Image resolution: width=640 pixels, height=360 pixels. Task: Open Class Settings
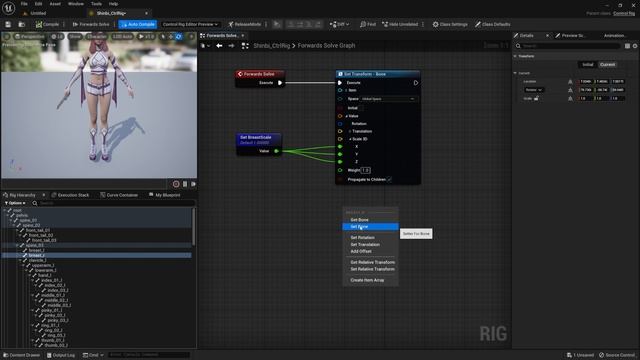tap(450, 24)
